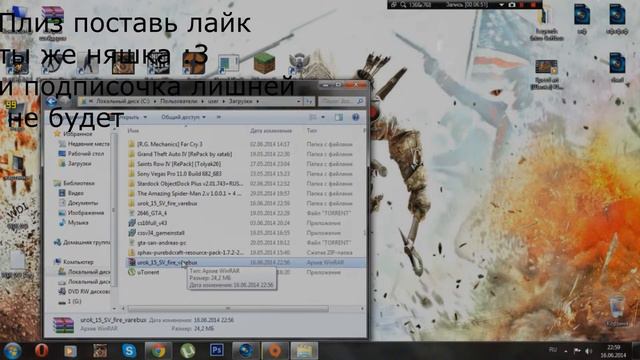The width and height of the screenshot is (640, 360).
Task: Click the horizontal scrollbar in the file list
Action: click(228, 309)
